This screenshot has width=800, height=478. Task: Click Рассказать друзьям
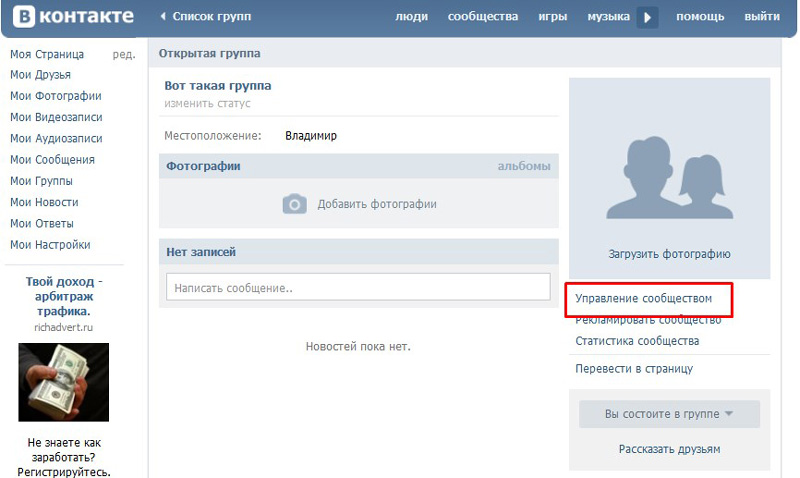(x=669, y=449)
